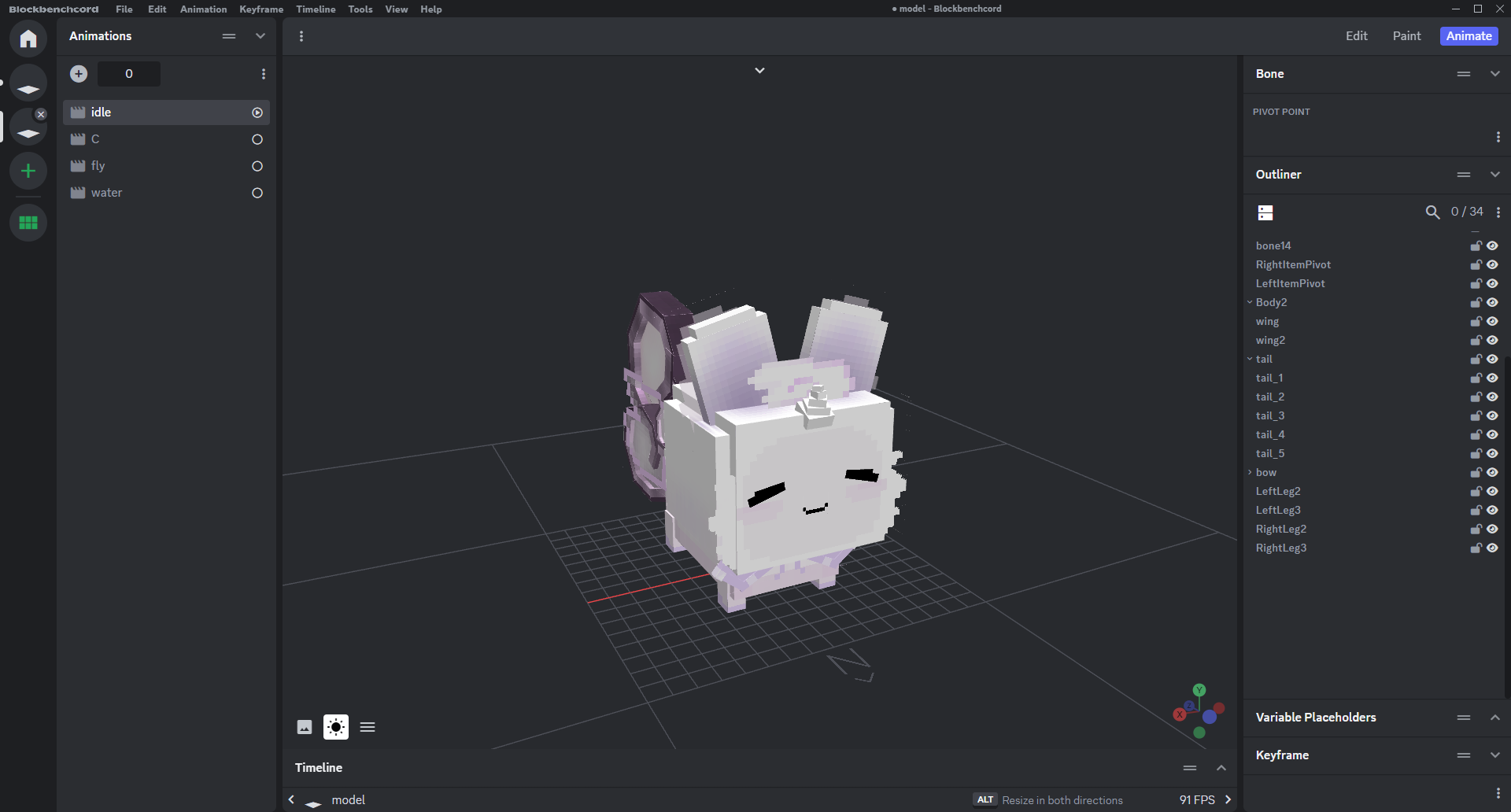Click the green plus add-server icon

(x=28, y=171)
